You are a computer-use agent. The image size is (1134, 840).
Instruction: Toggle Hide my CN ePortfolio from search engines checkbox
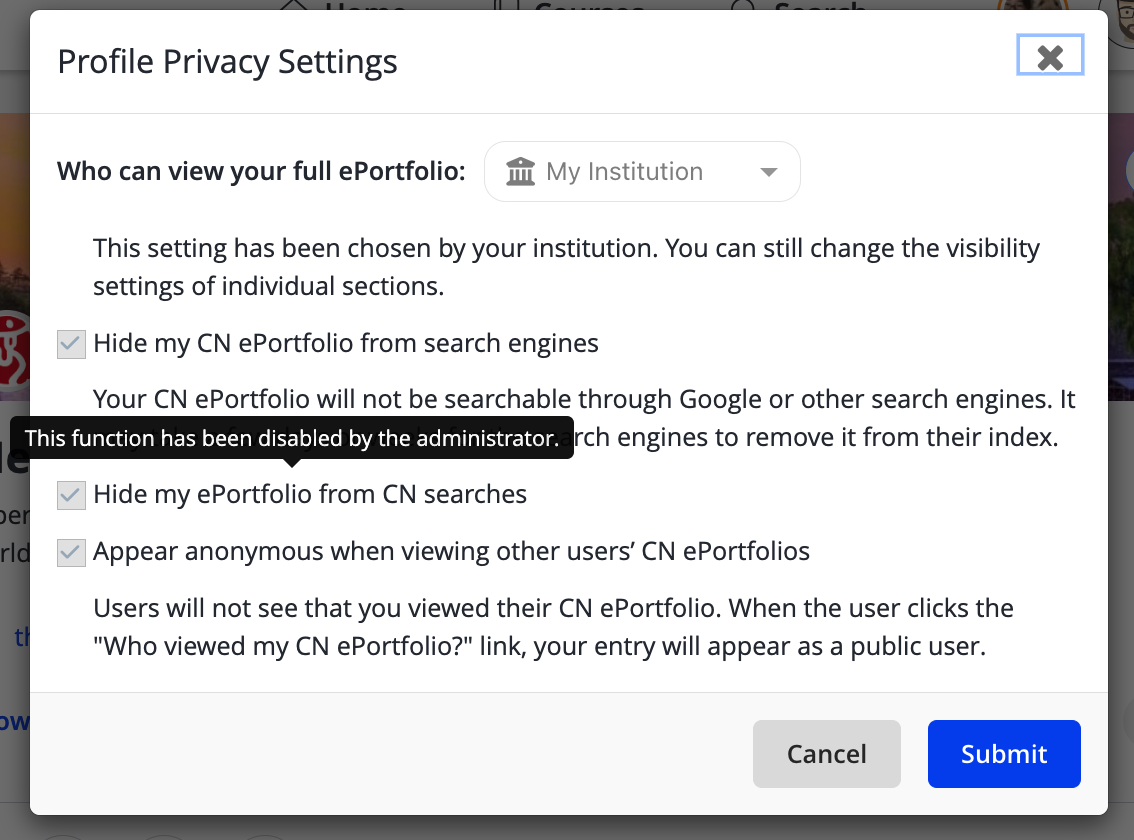tap(72, 344)
